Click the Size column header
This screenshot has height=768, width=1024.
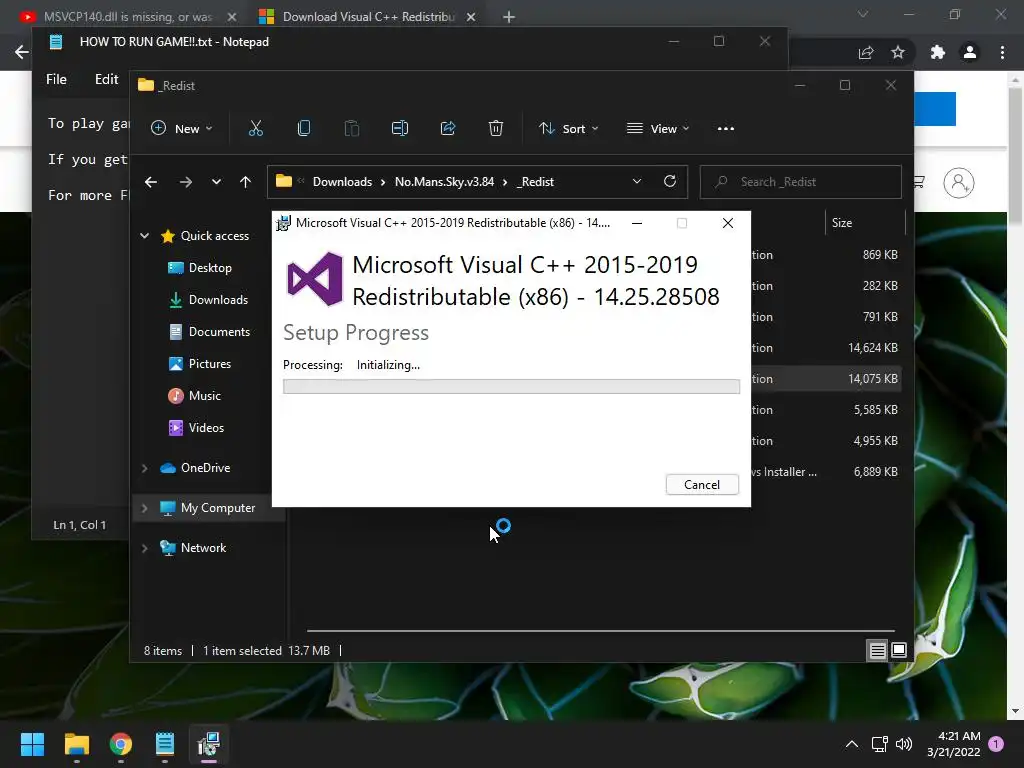864,223
